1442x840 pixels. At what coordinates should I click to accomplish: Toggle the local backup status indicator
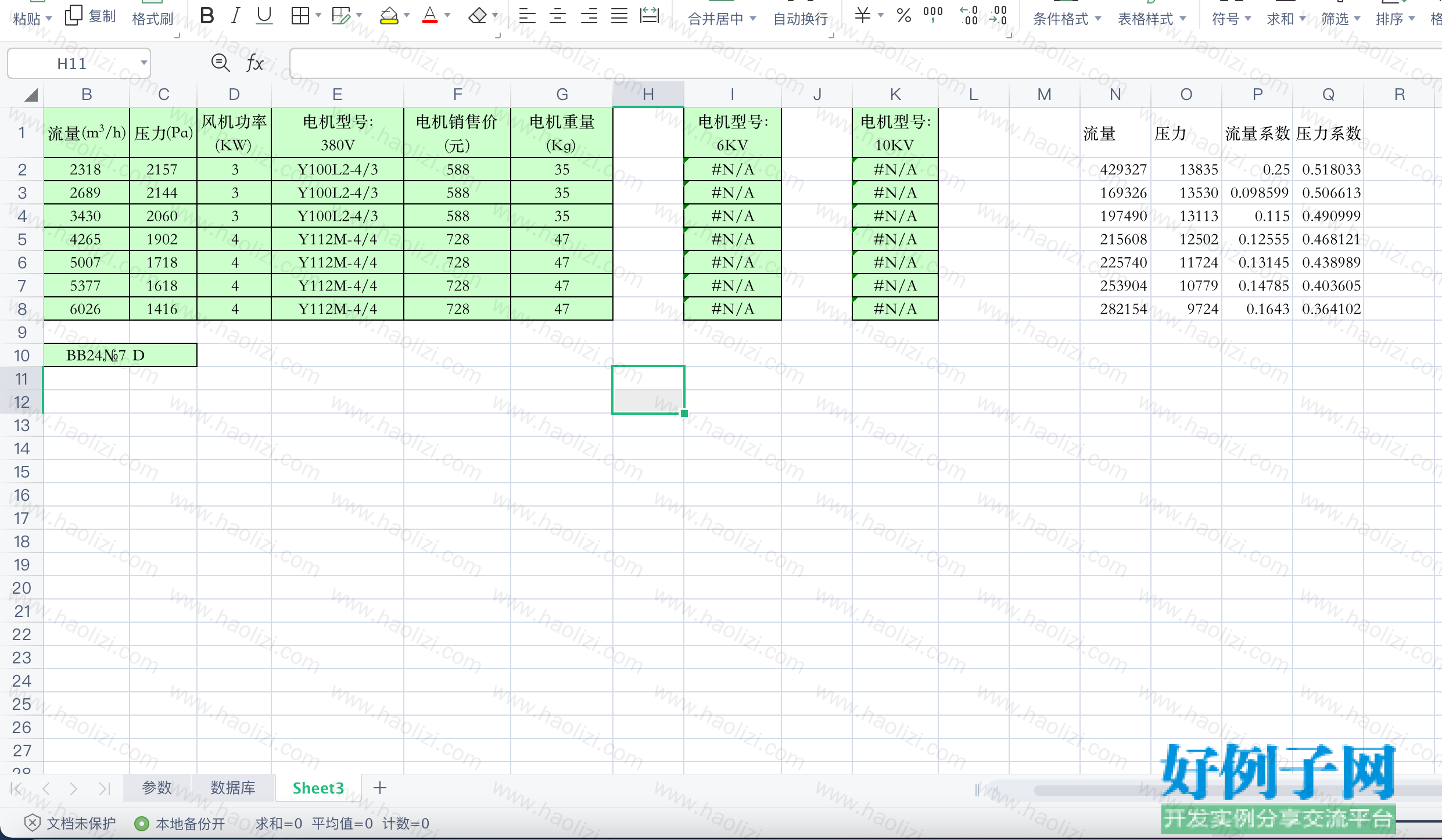(141, 824)
